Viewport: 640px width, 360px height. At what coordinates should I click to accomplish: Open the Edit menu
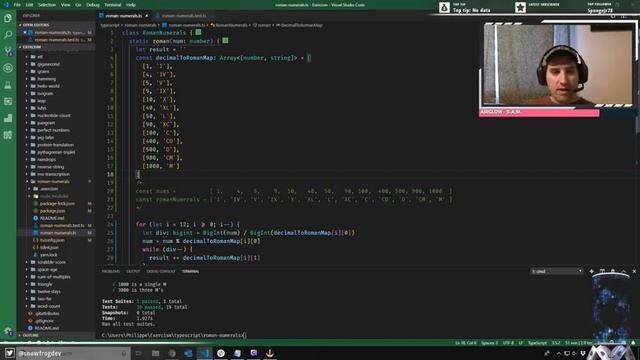(x=29, y=5)
